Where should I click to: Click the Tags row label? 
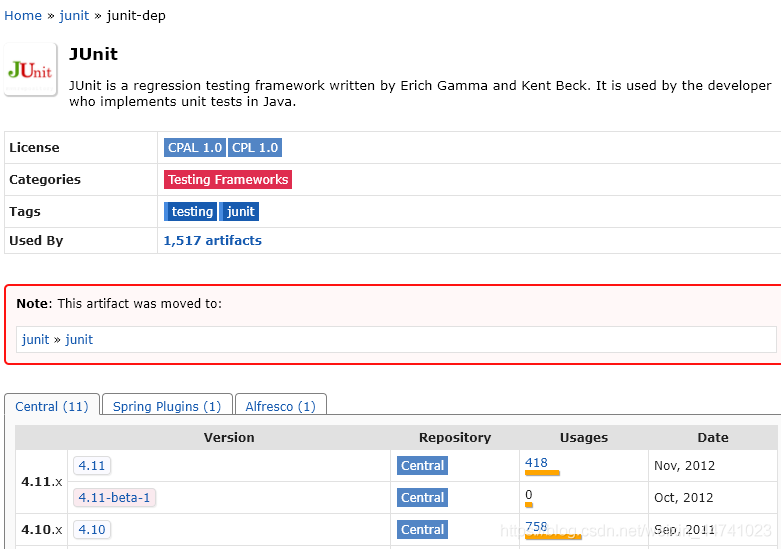click(x=24, y=211)
